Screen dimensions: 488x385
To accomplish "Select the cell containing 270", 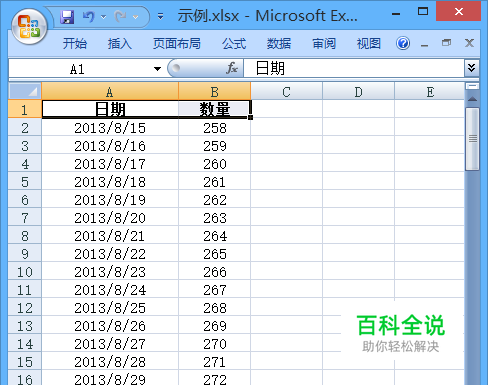I will point(214,344).
